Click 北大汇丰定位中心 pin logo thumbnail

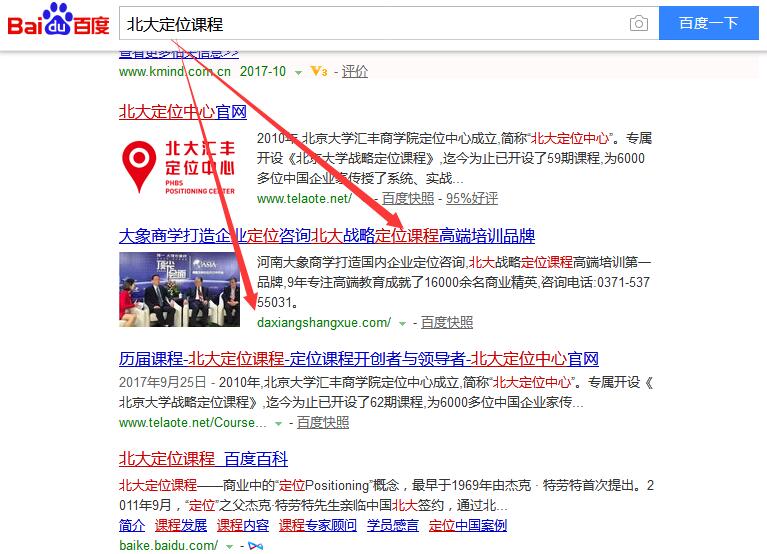[179, 166]
